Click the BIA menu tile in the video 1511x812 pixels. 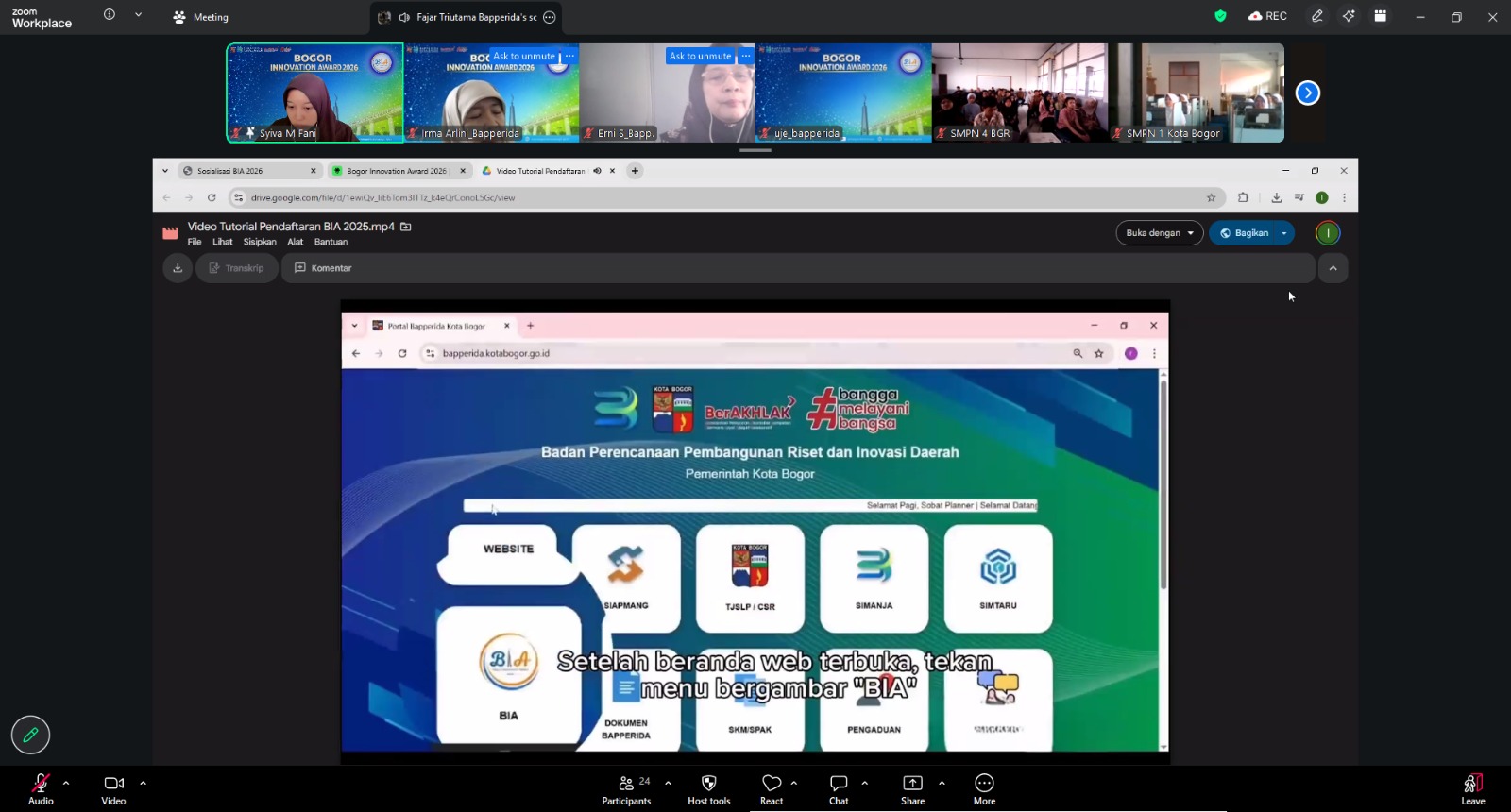509,675
